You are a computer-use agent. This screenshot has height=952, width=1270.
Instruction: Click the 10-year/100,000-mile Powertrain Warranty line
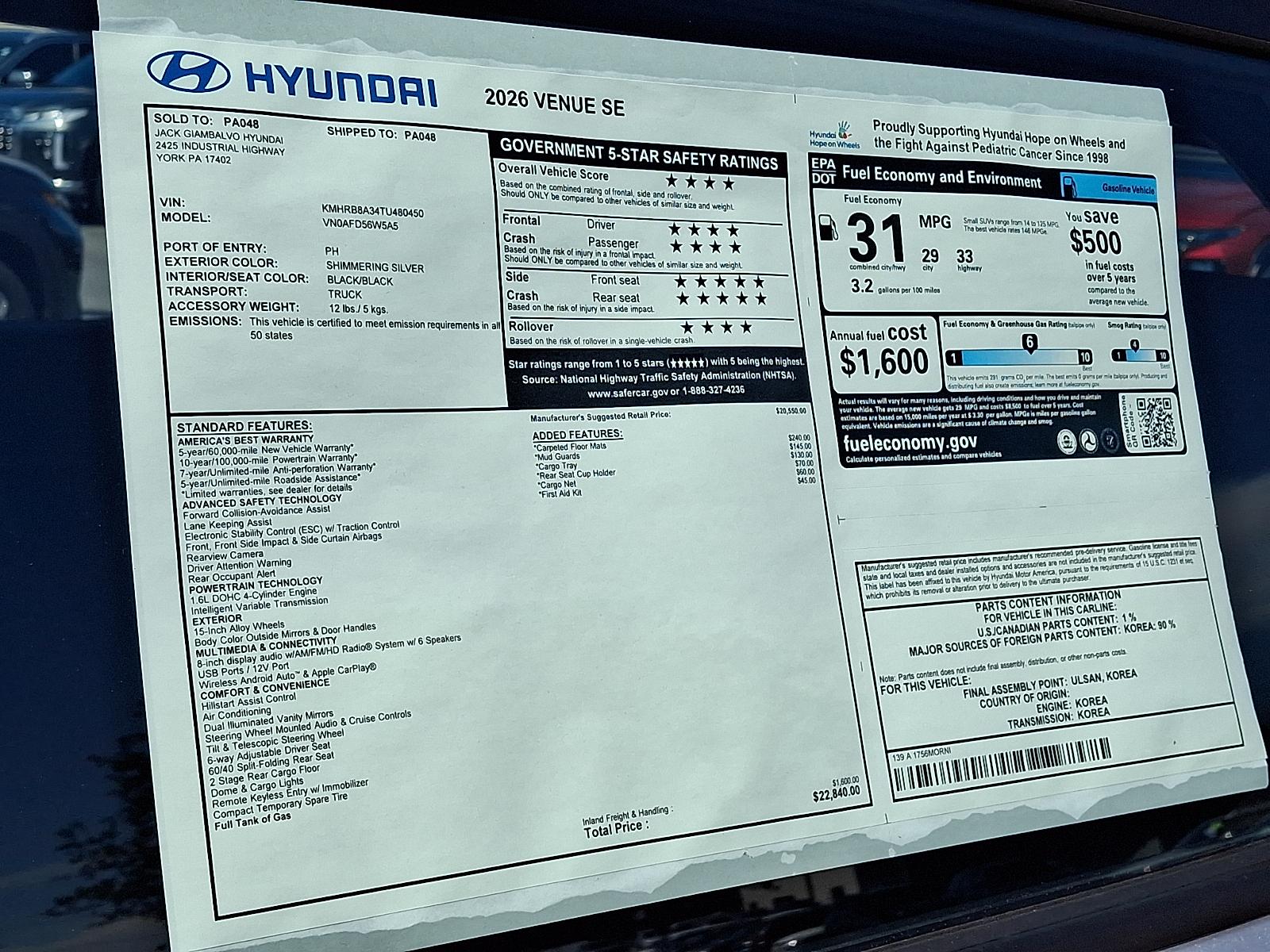pyautogui.click(x=268, y=459)
